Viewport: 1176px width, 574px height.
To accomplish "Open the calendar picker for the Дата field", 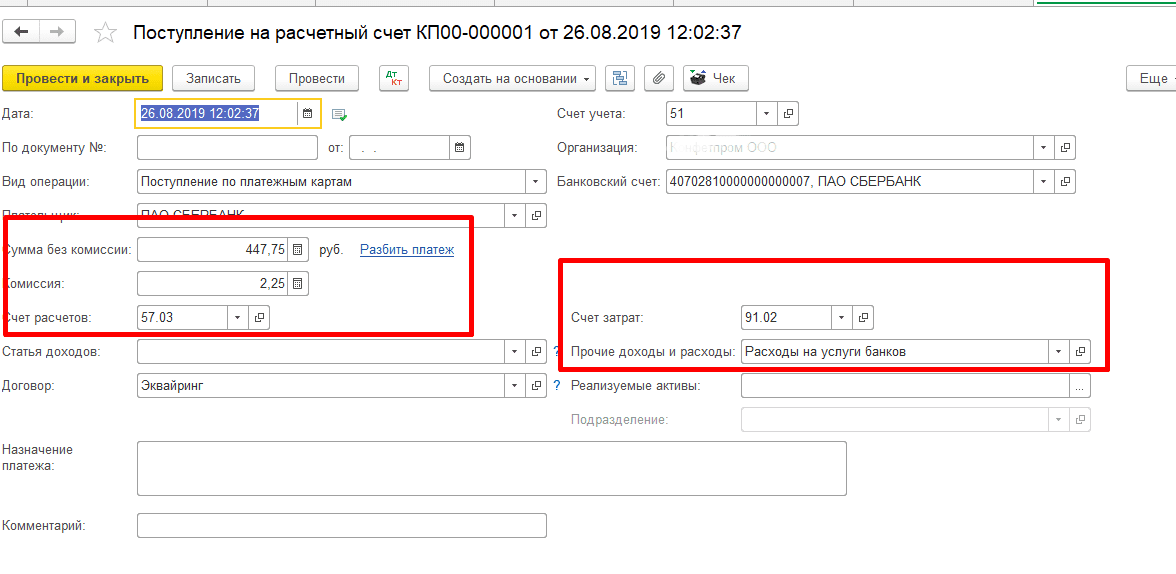I will [x=308, y=114].
